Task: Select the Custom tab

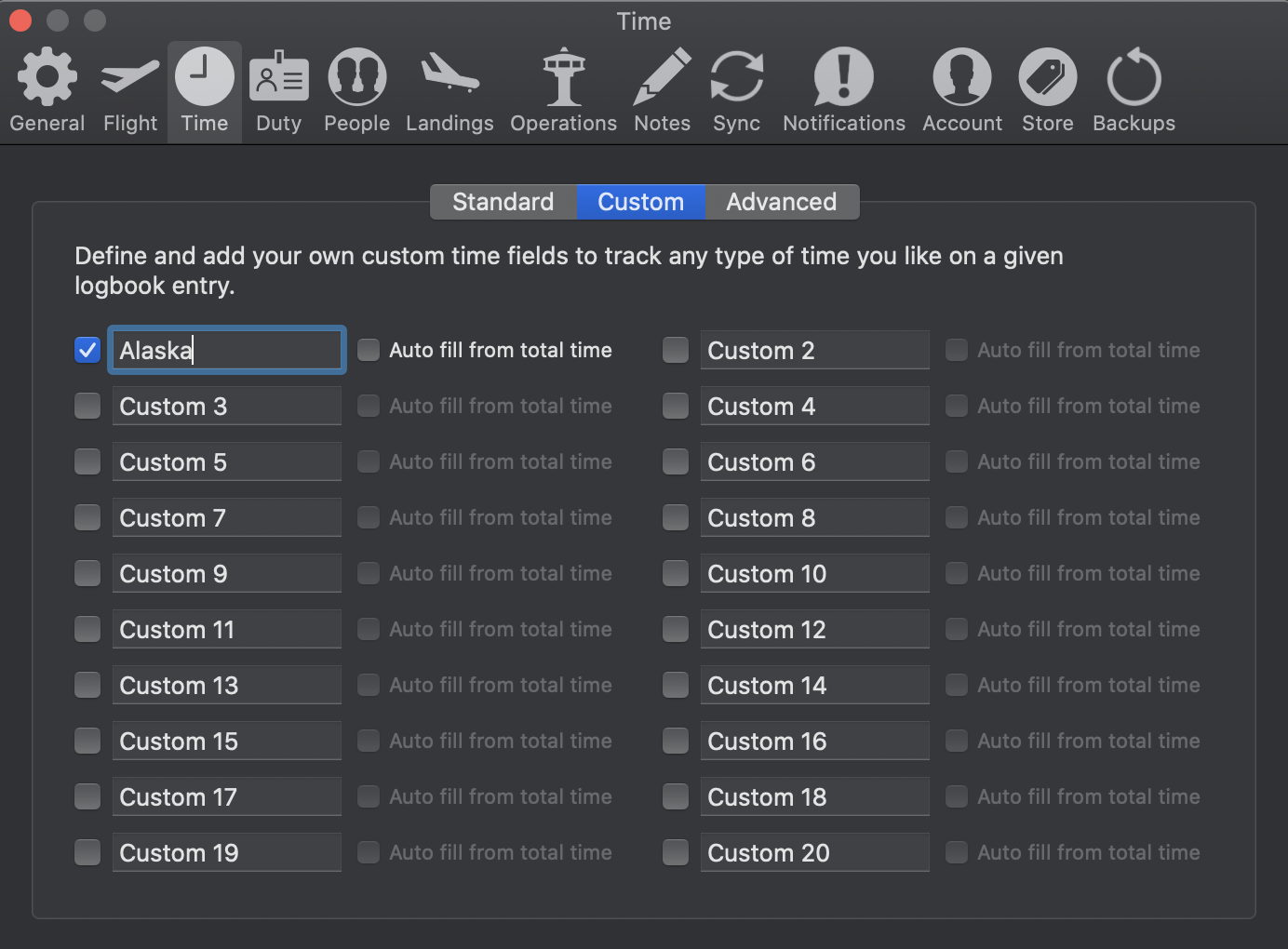Action: [641, 202]
